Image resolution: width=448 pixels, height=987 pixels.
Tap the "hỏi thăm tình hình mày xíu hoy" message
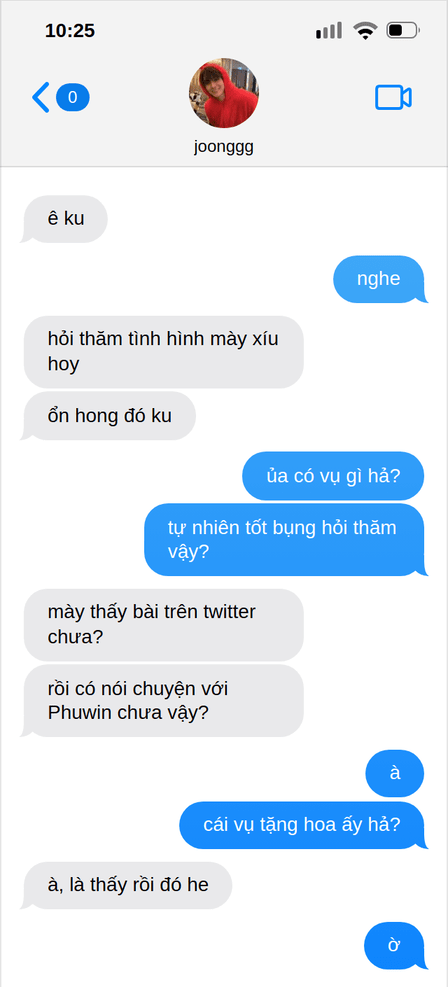click(164, 352)
